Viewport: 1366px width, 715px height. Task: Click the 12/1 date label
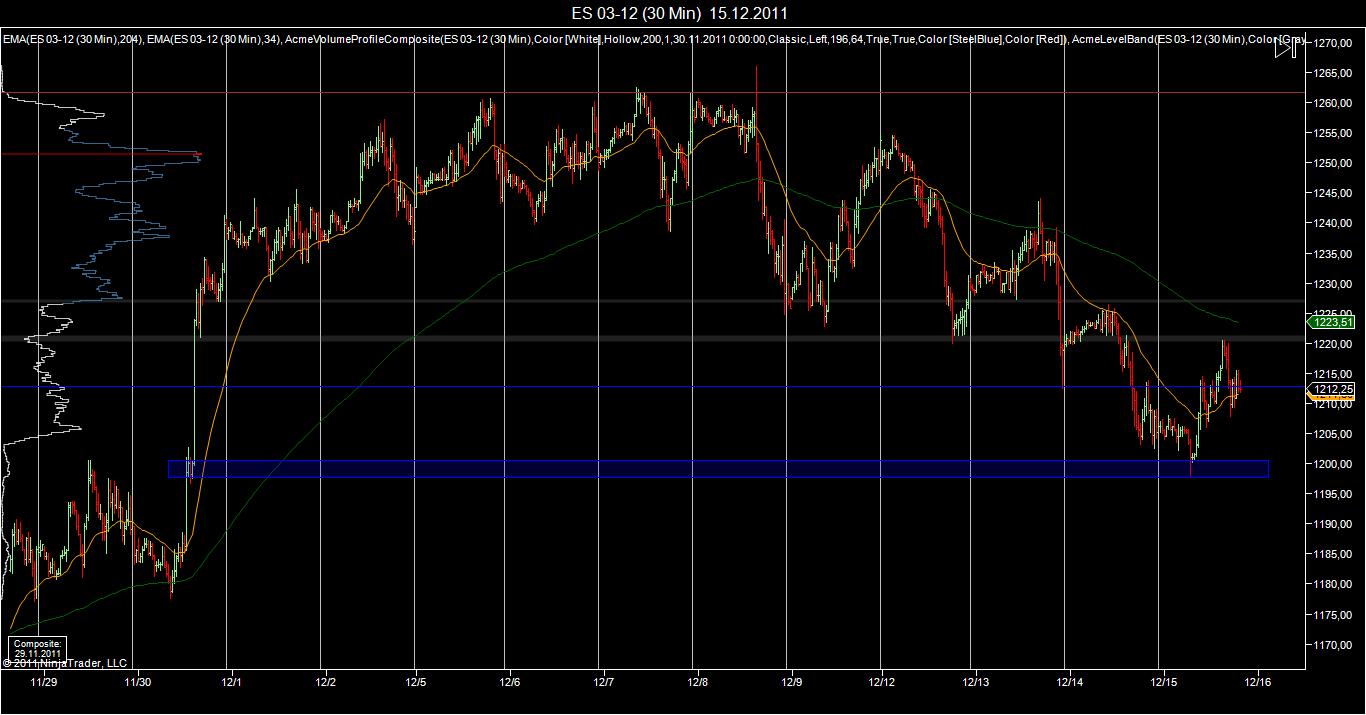231,682
